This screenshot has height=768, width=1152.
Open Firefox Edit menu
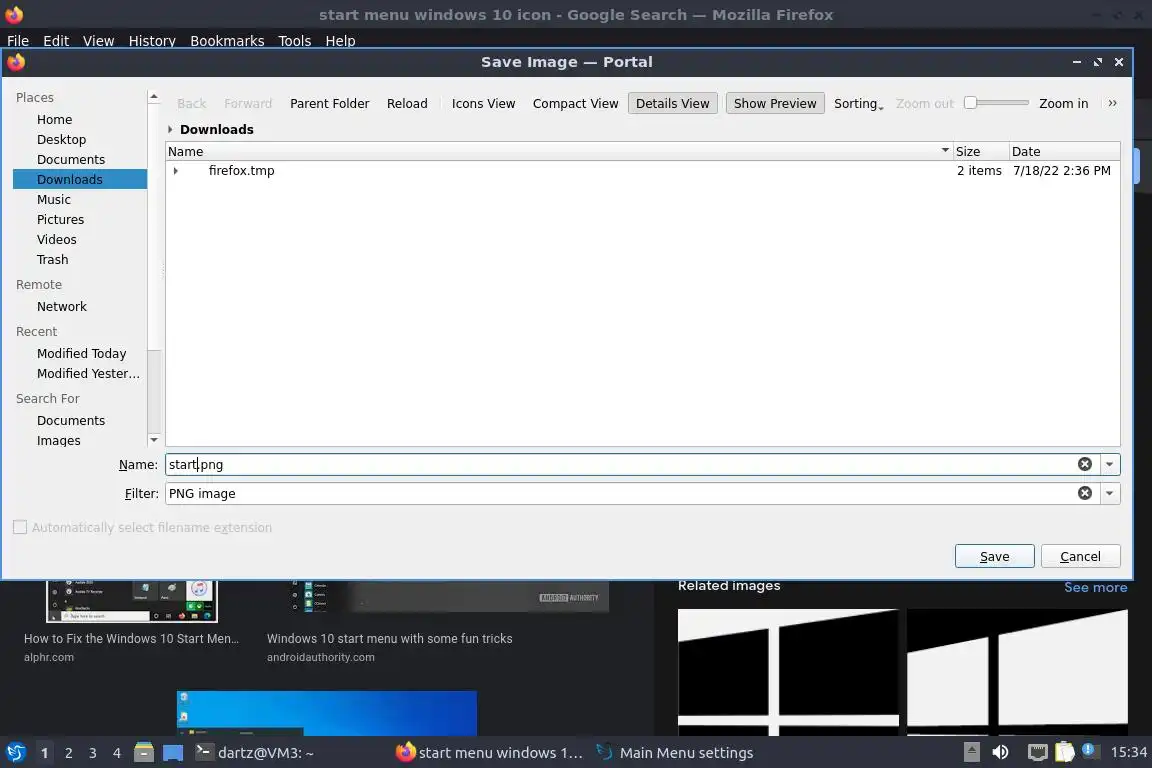(56, 41)
